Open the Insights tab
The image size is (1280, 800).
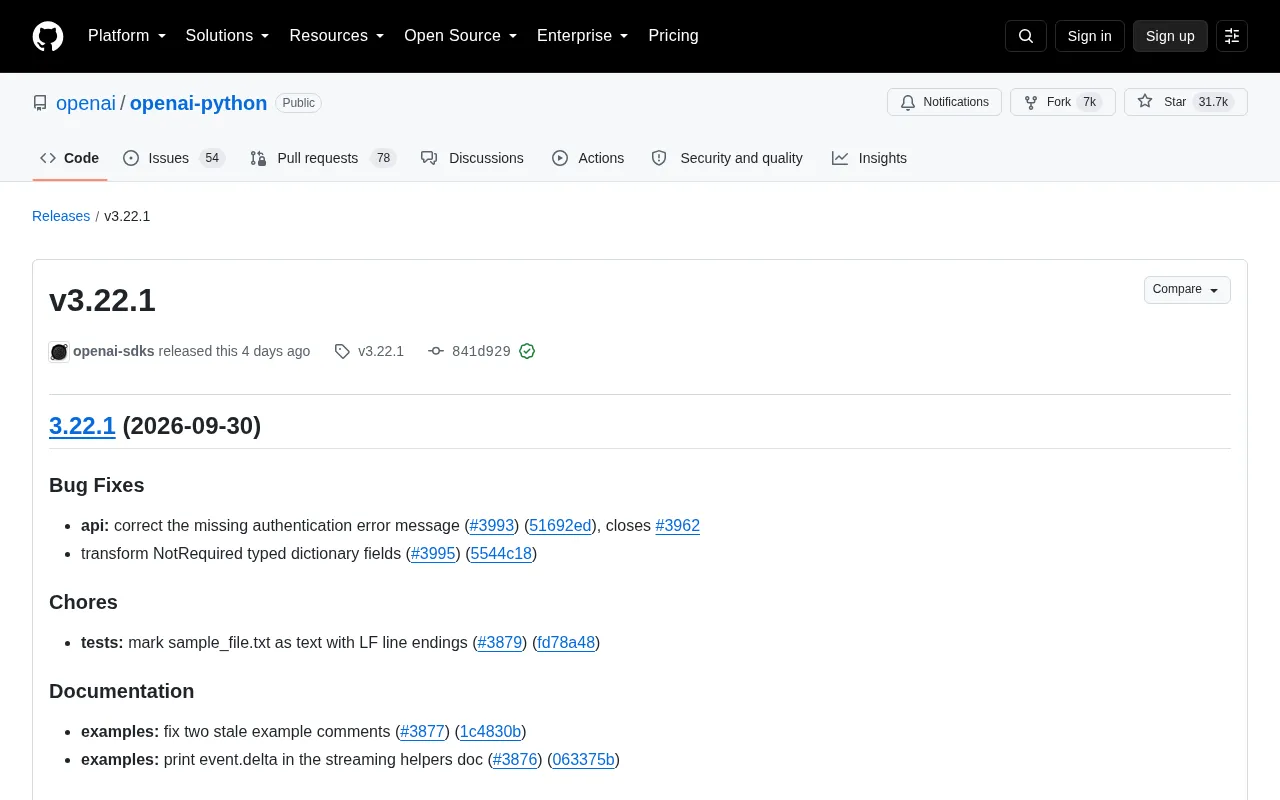tap(869, 158)
